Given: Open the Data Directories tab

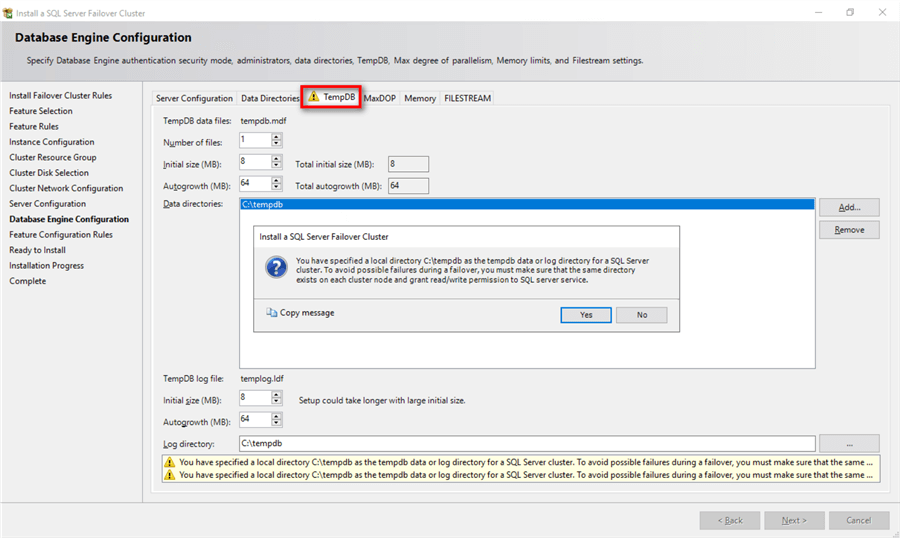Looking at the screenshot, I should tap(269, 98).
